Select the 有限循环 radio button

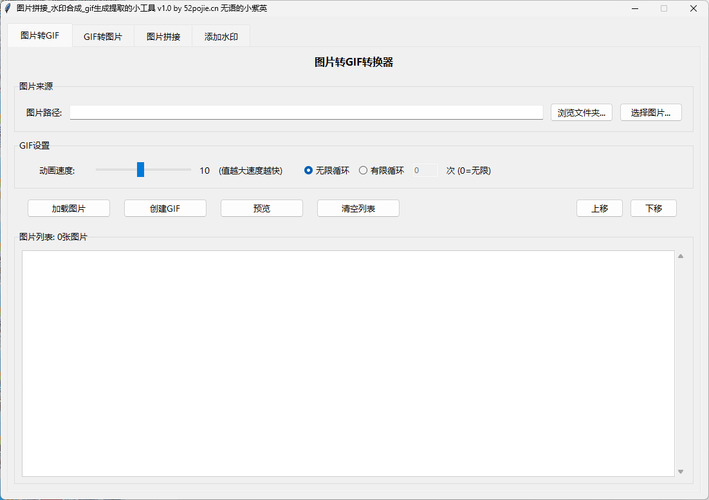(364, 170)
